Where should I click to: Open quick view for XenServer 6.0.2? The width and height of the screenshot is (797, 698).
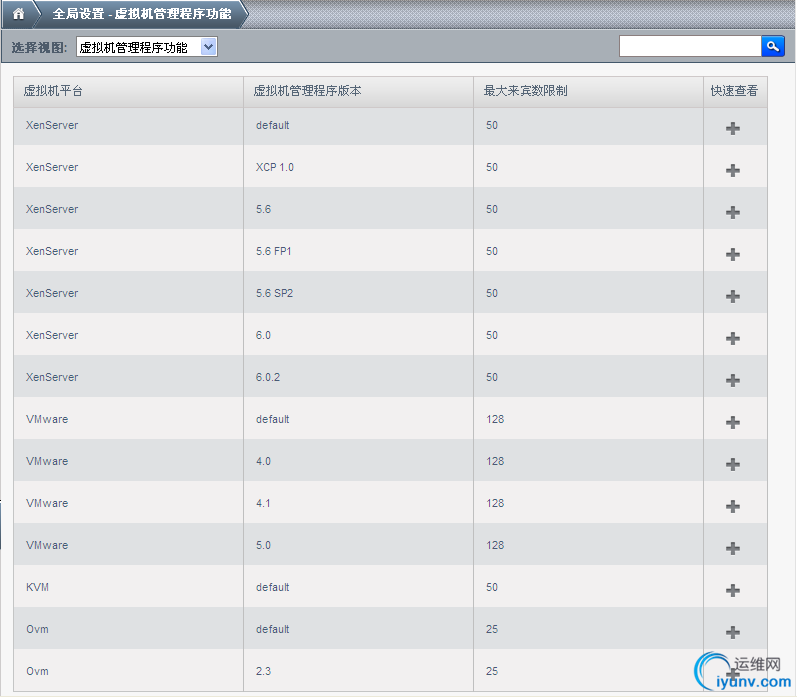point(732,380)
